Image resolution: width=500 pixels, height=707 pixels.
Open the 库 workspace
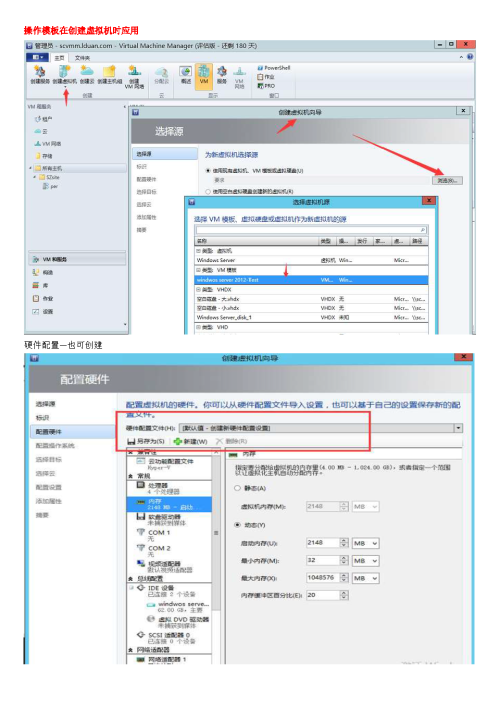coord(41,285)
